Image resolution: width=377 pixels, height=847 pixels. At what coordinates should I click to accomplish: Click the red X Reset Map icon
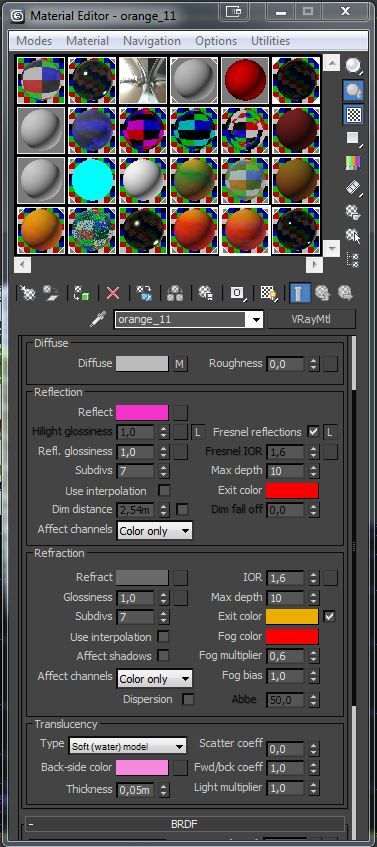(113, 293)
